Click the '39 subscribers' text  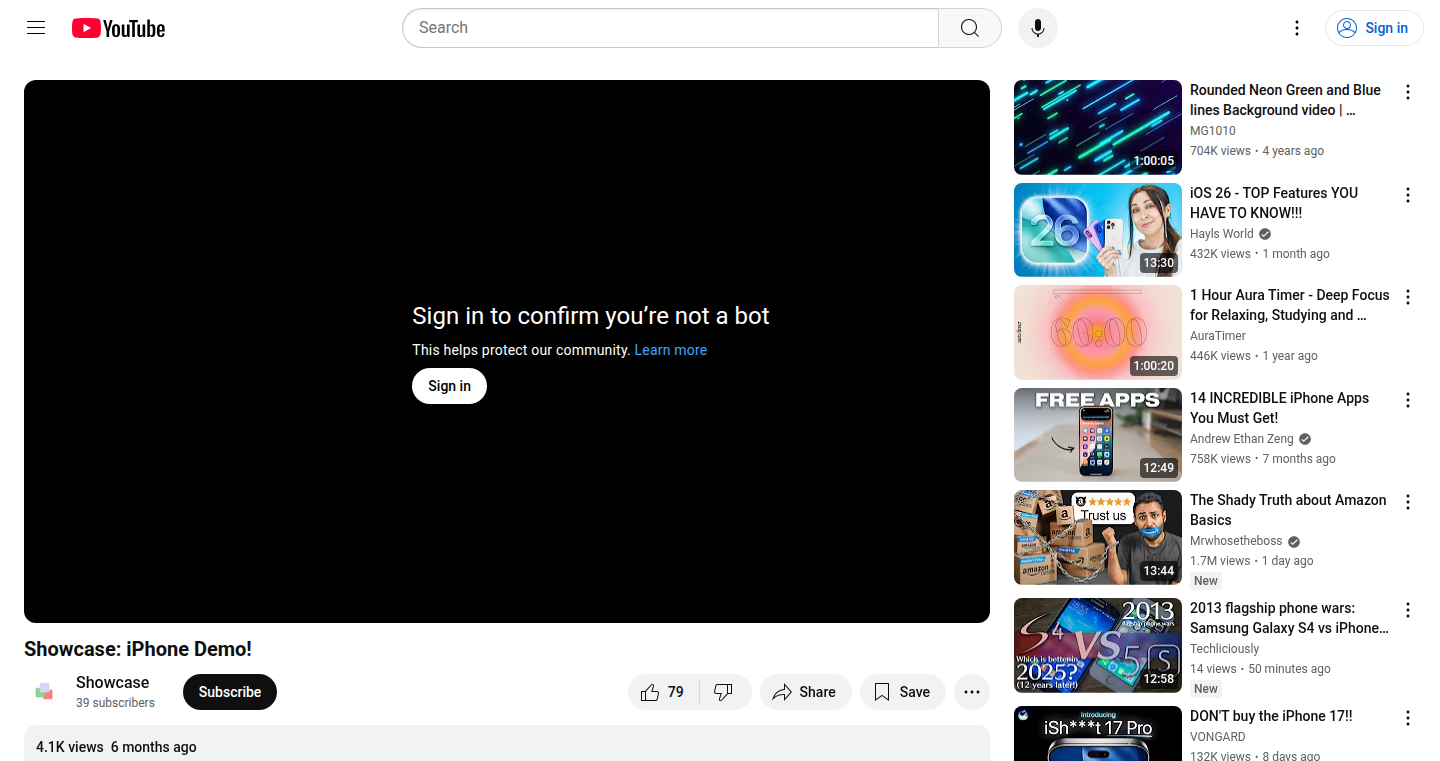coord(115,703)
